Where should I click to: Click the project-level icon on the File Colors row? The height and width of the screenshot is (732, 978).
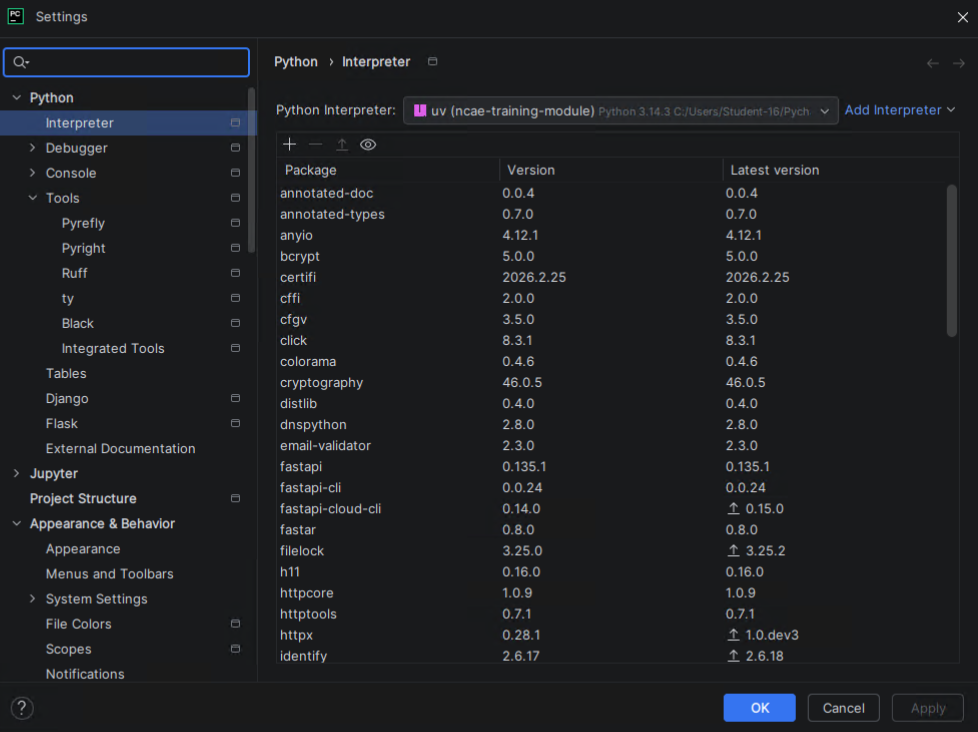(235, 624)
